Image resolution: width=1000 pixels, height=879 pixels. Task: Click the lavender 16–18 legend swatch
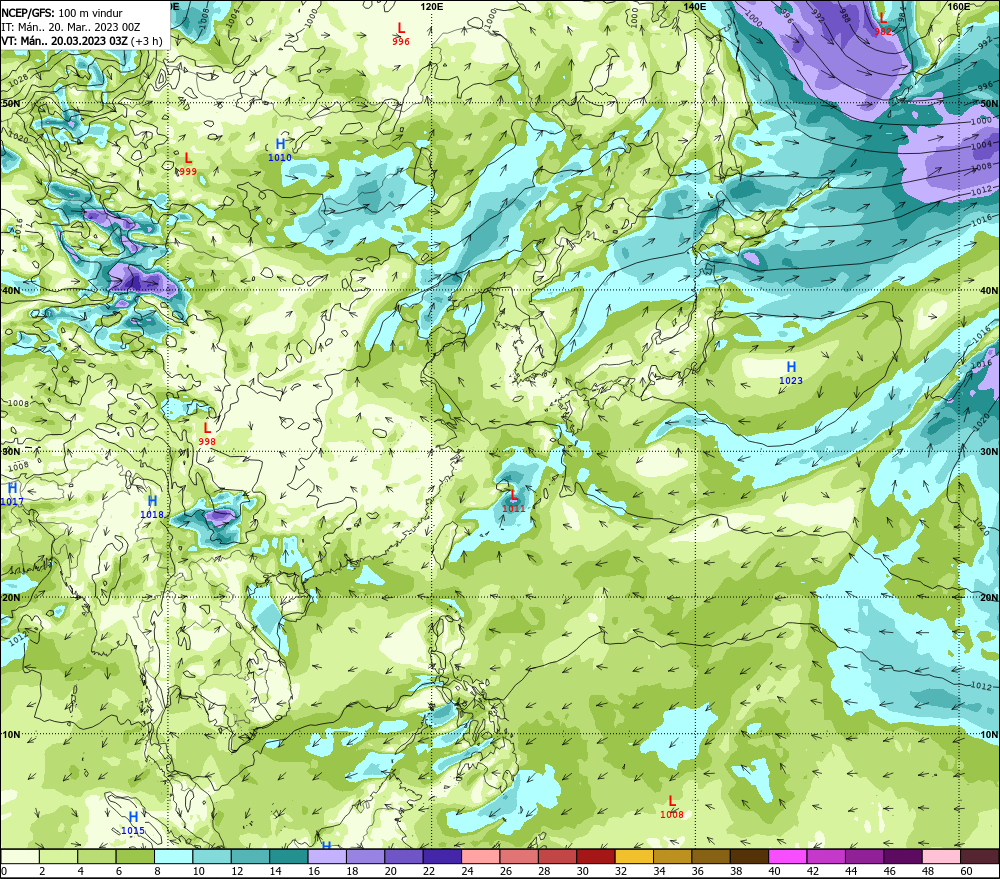point(327,856)
